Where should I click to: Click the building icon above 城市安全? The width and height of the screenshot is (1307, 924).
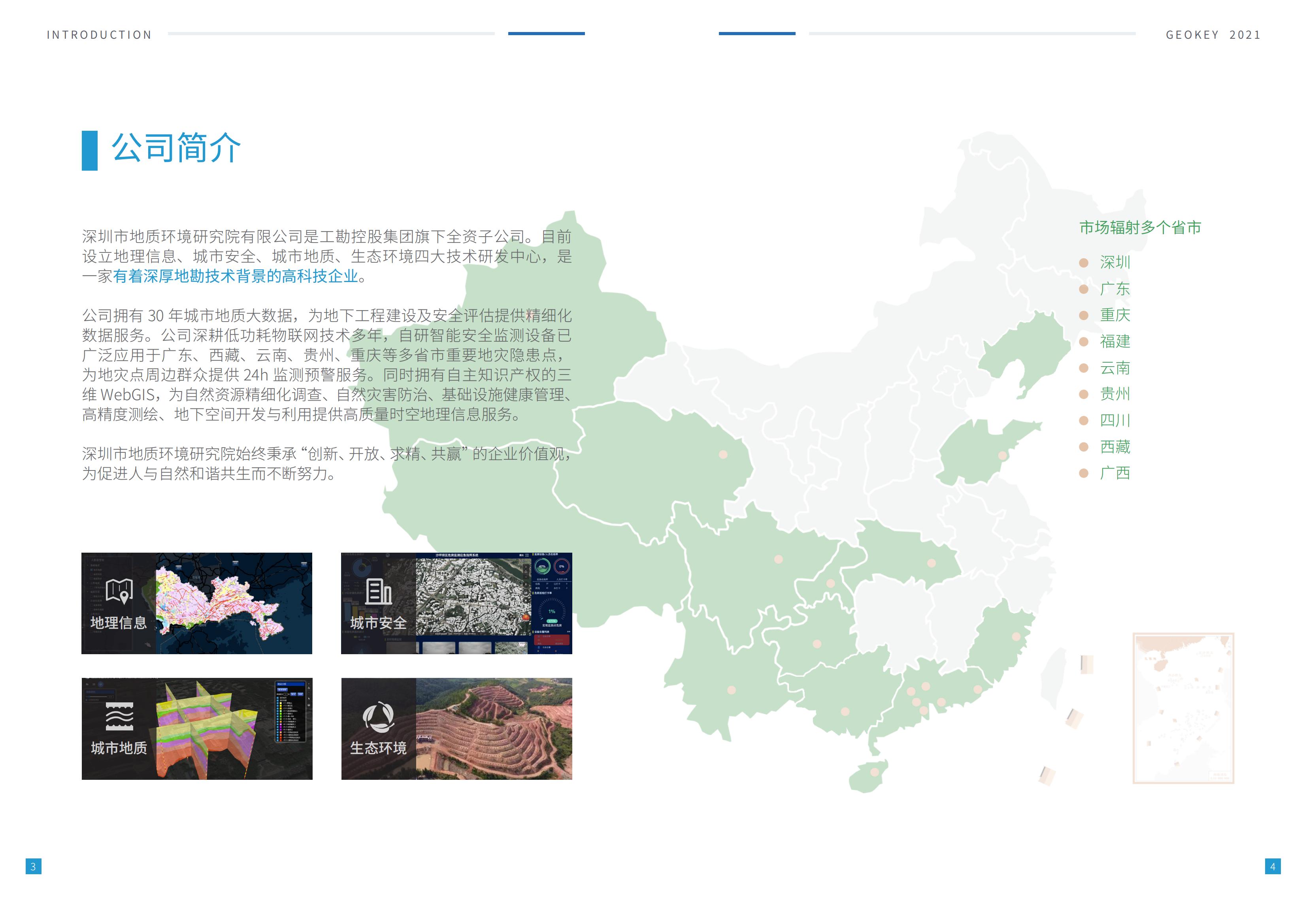click(x=379, y=592)
